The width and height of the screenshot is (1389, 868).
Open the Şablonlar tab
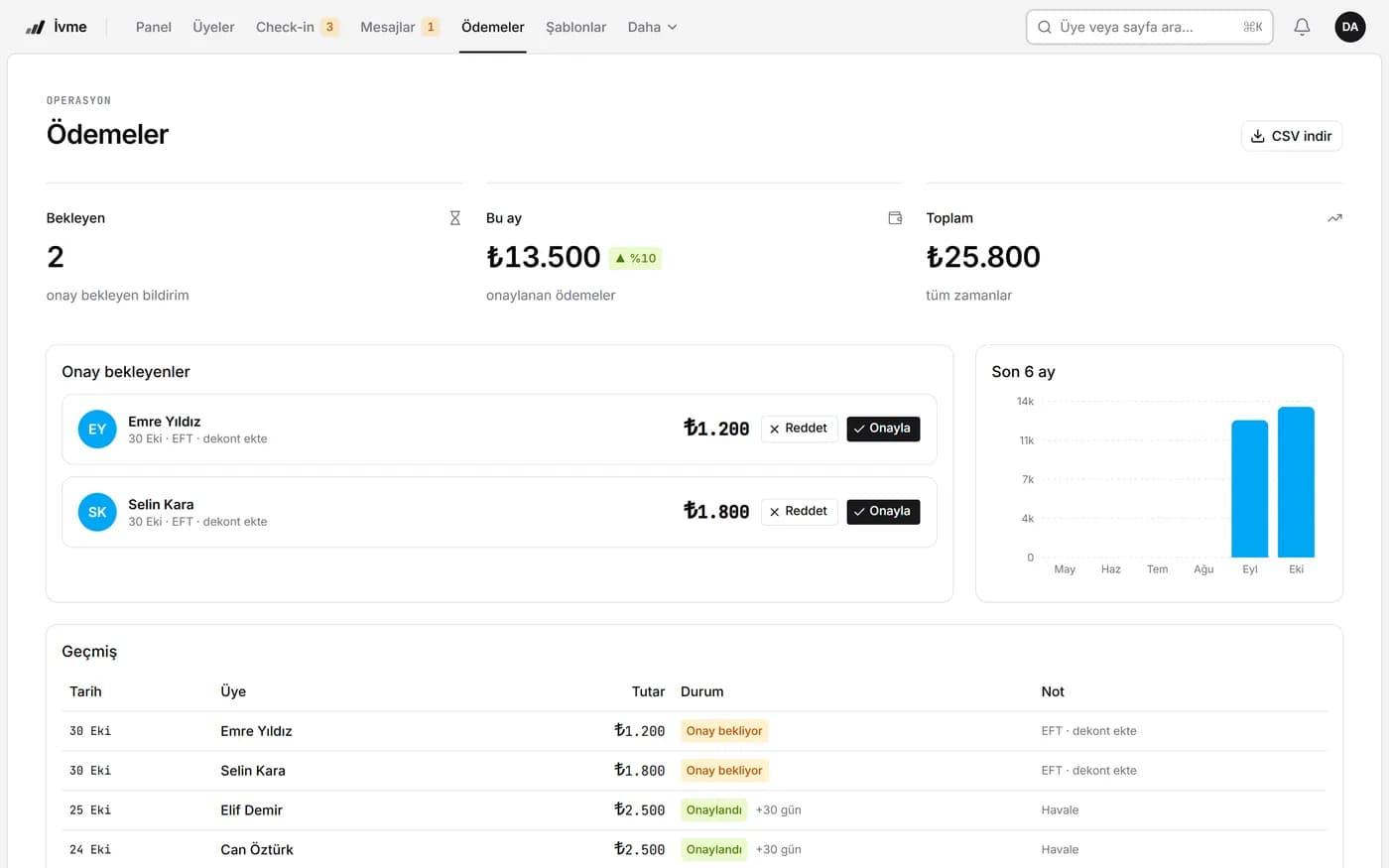click(x=576, y=27)
